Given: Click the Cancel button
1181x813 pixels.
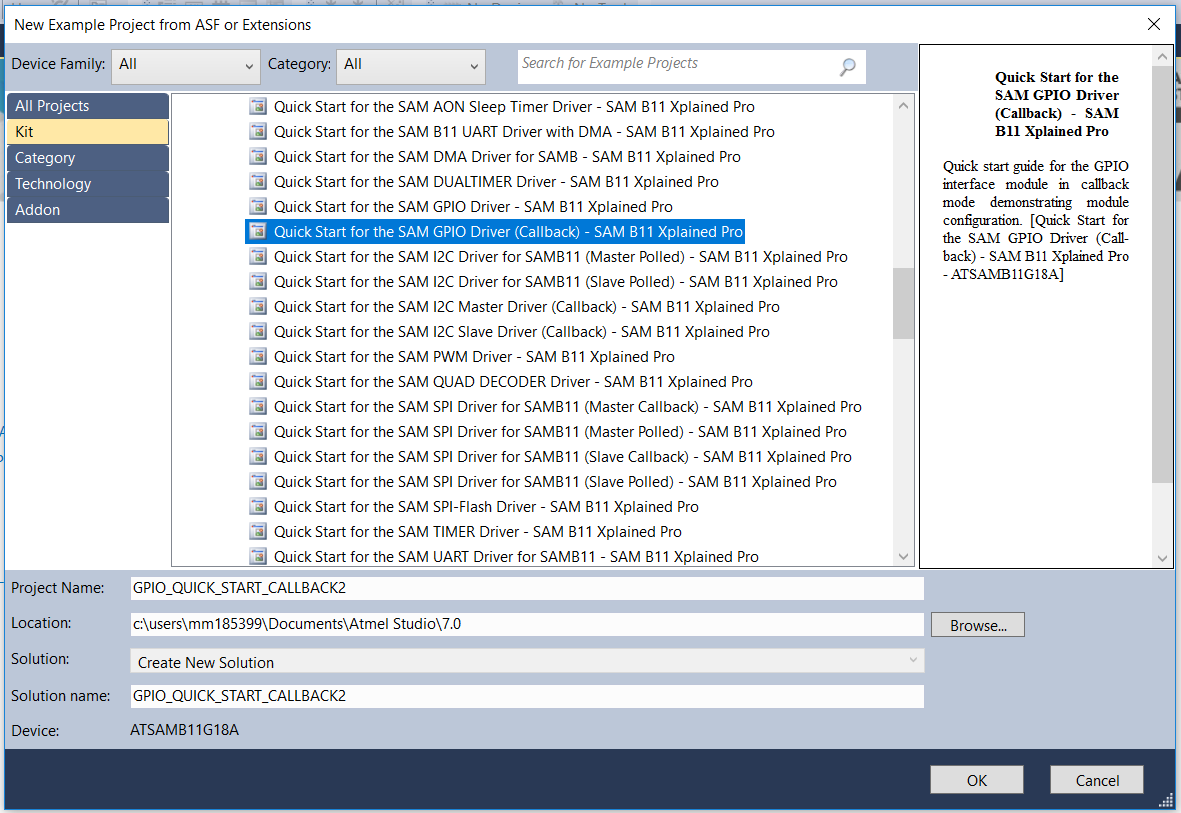Looking at the screenshot, I should coord(1097,780).
